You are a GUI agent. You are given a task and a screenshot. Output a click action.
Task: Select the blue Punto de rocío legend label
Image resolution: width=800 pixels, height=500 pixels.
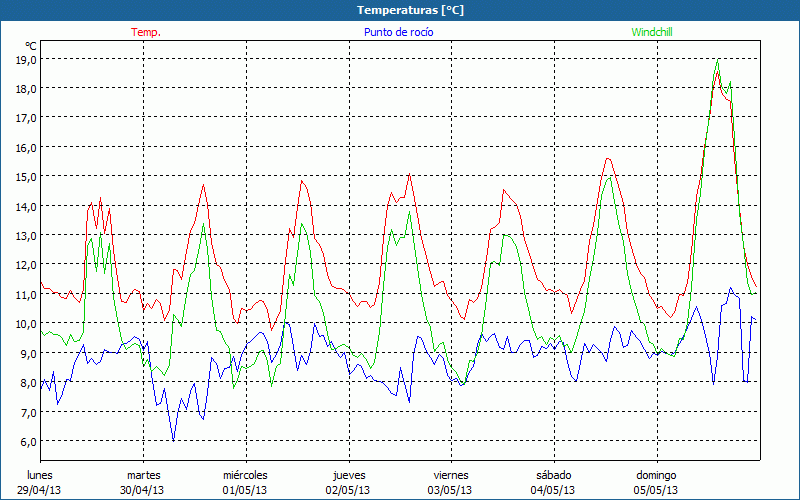tap(393, 32)
